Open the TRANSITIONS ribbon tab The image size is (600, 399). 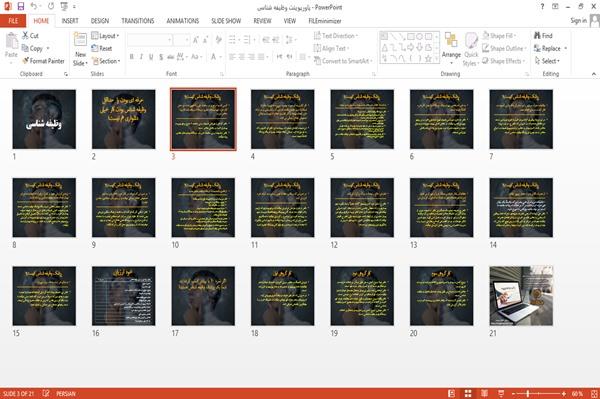pos(138,21)
